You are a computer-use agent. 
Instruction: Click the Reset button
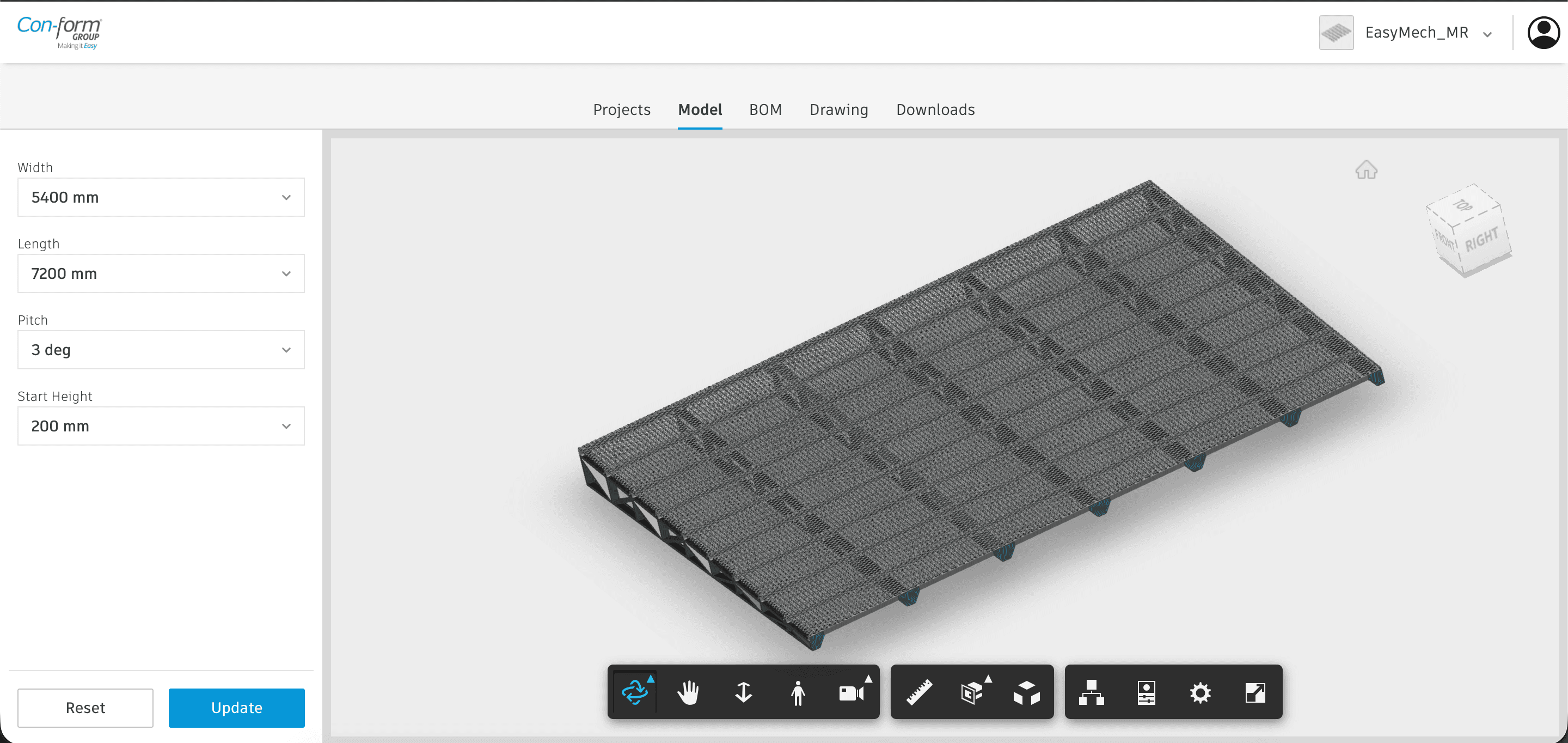coord(85,708)
